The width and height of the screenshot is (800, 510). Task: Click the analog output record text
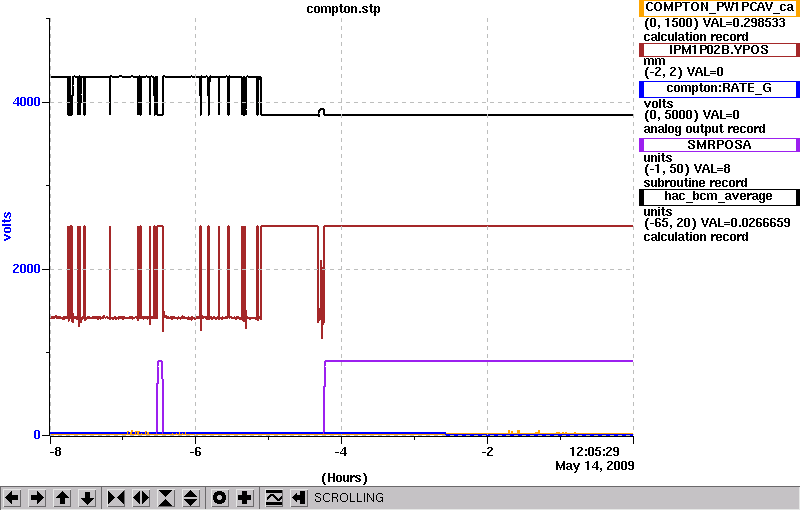coord(704,129)
